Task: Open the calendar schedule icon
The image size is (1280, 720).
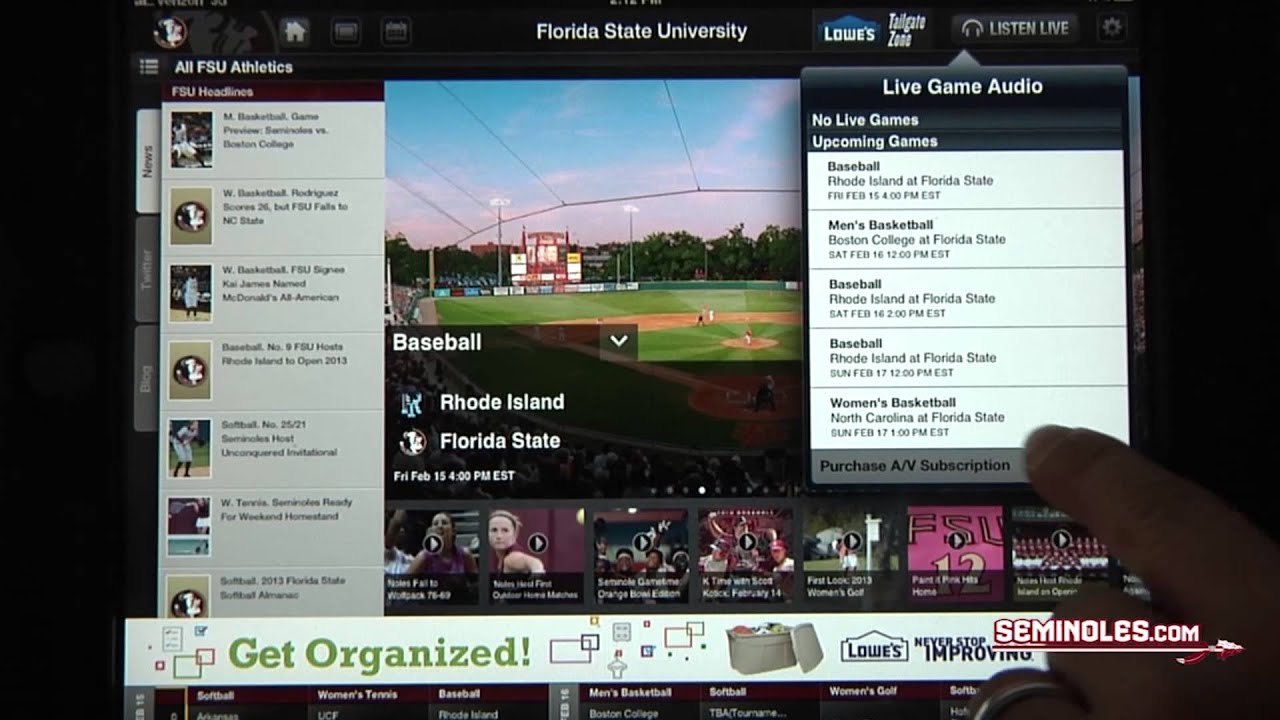Action: (396, 31)
